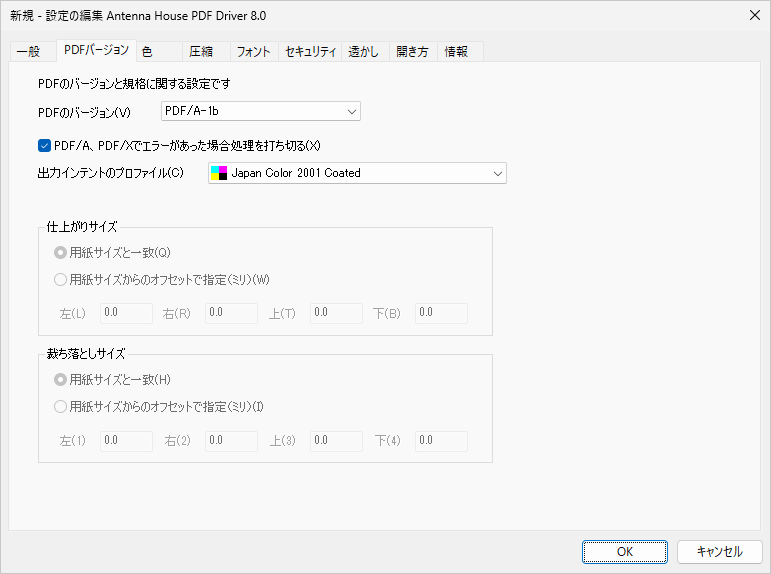The image size is (771, 574).
Task: Click the PDFのバージョンと規格に関する設定です description
Action: [134, 84]
